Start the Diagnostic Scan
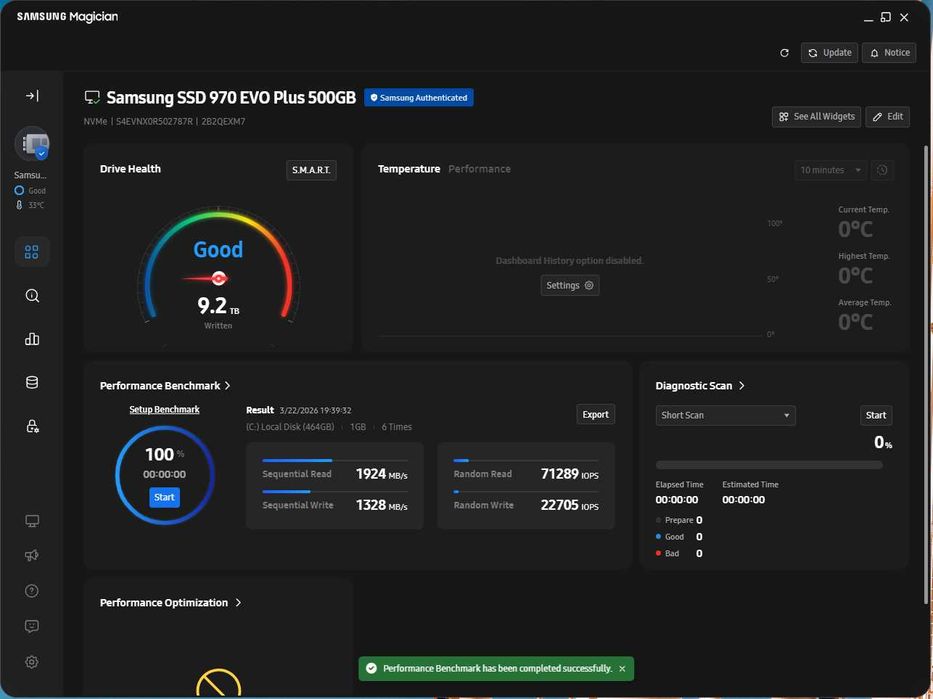933x699 pixels. tap(875, 415)
